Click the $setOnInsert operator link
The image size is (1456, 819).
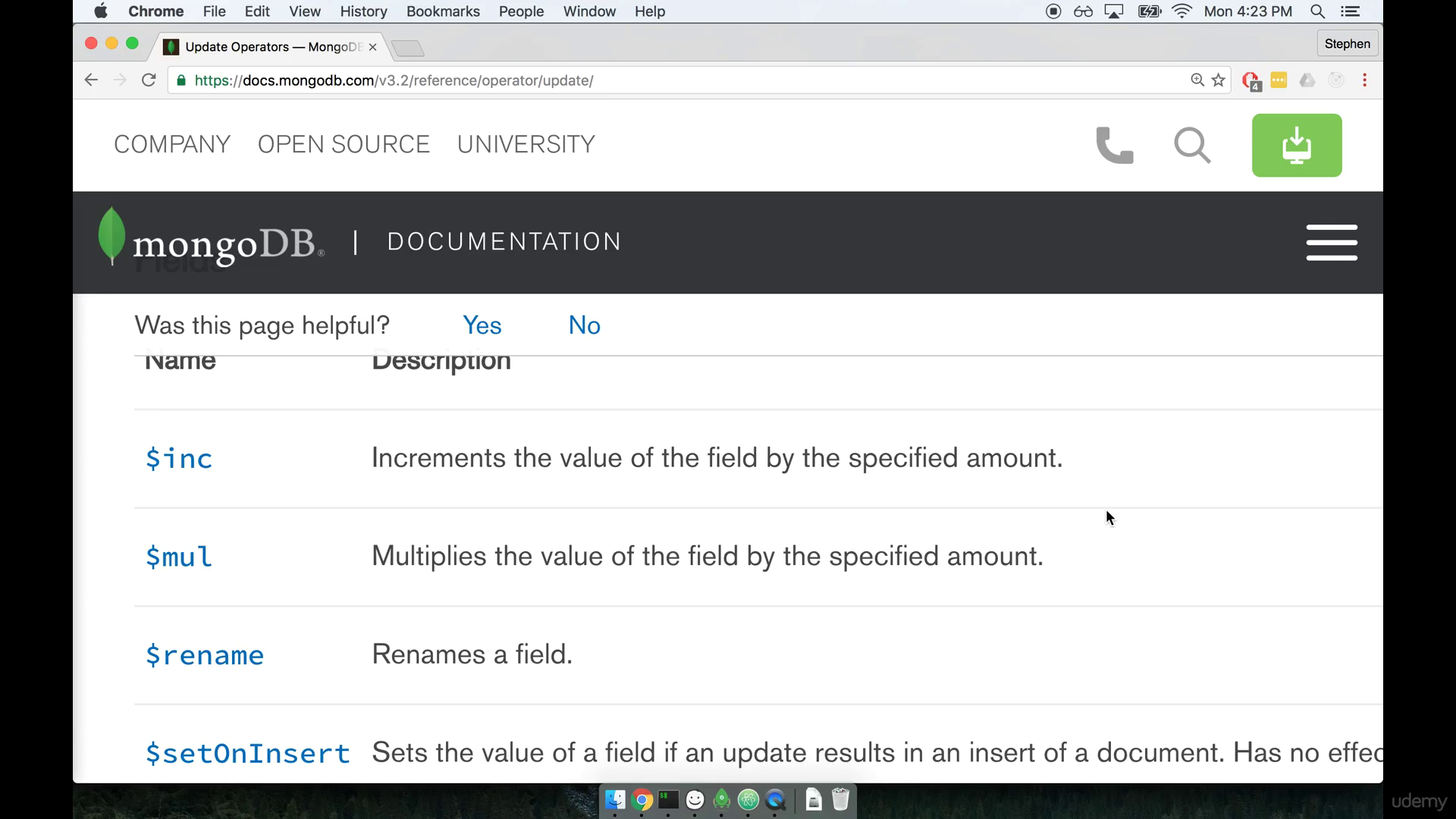(x=247, y=751)
